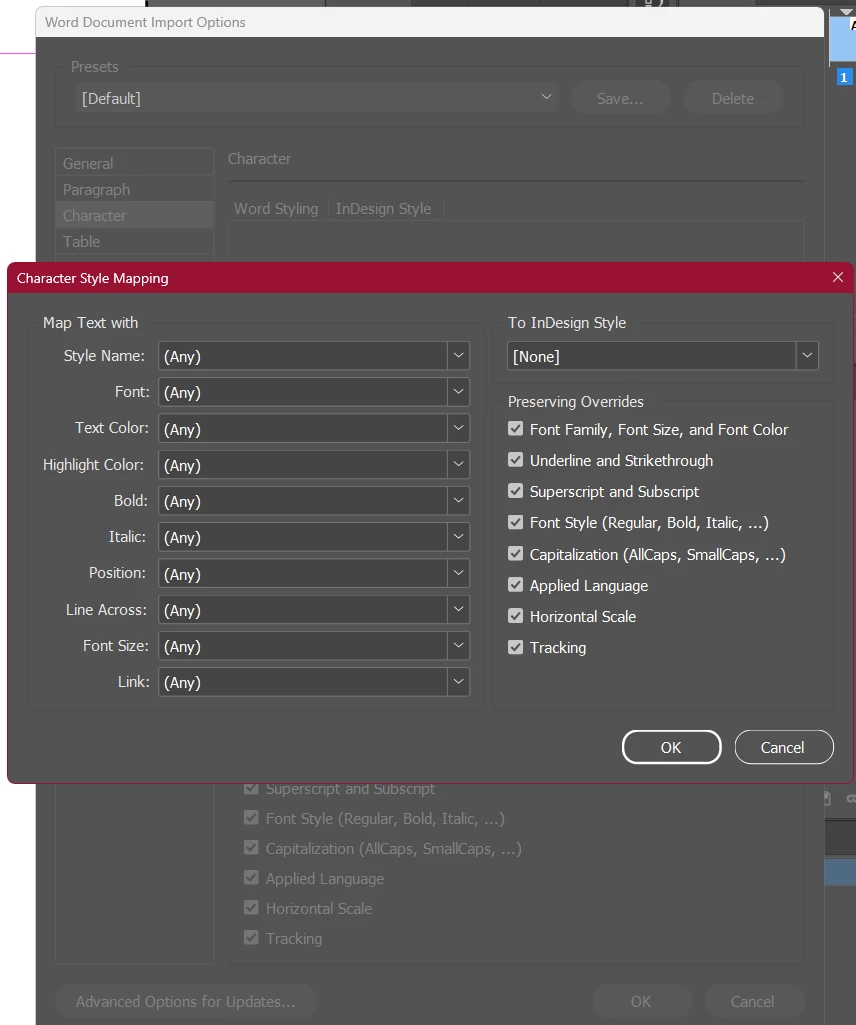856x1025 pixels.
Task: Cancel the Character Style Mapping dialog
Action: pos(784,747)
